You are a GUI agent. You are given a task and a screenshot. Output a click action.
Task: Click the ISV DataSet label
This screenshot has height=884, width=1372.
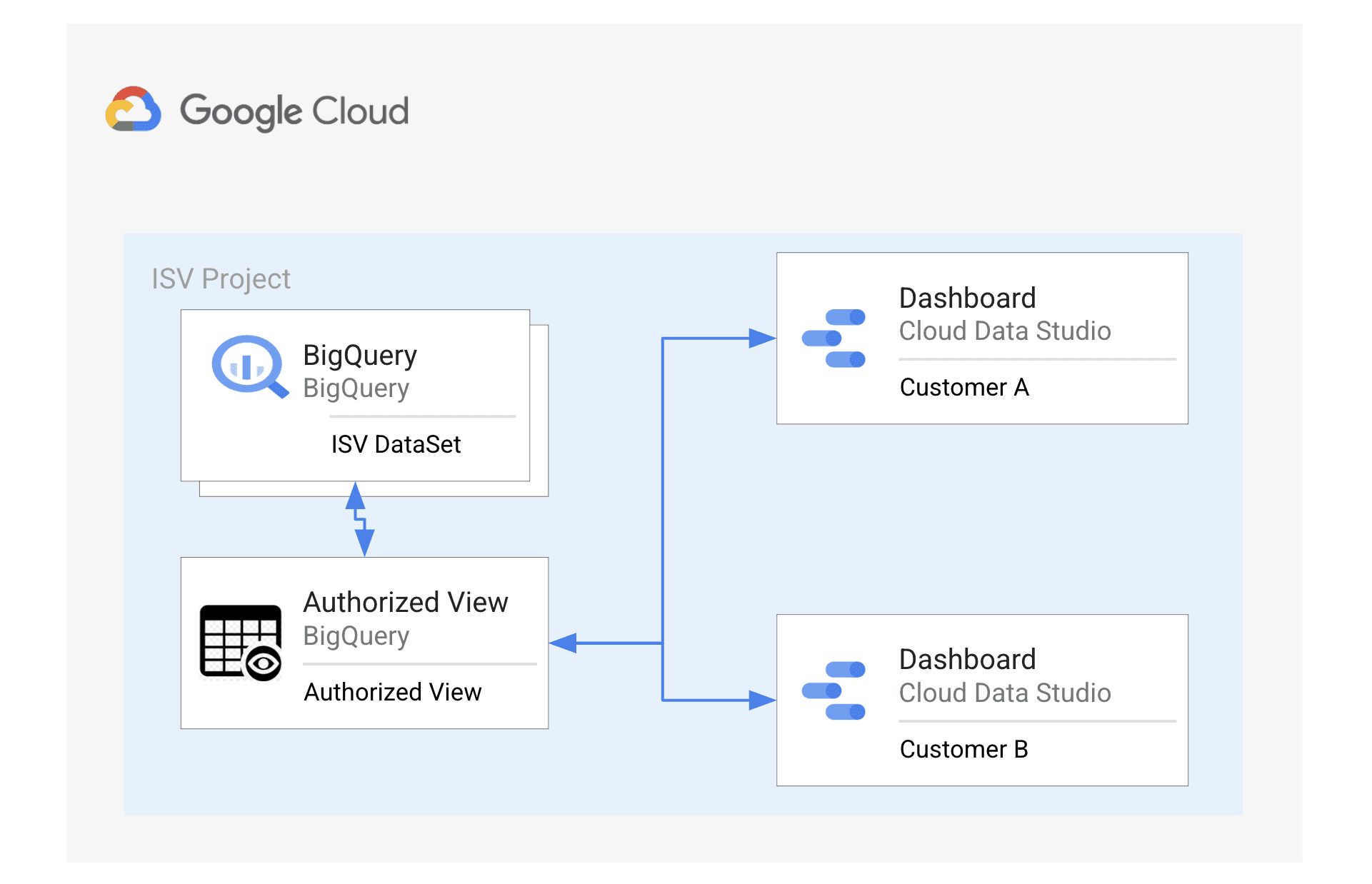tap(396, 444)
